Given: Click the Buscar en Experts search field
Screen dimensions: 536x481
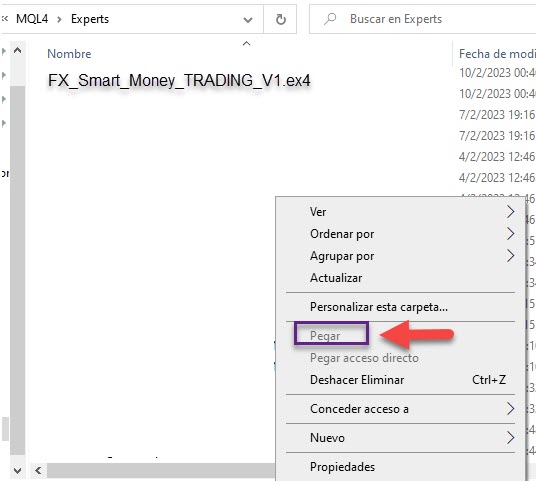Looking at the screenshot, I should 423,19.
